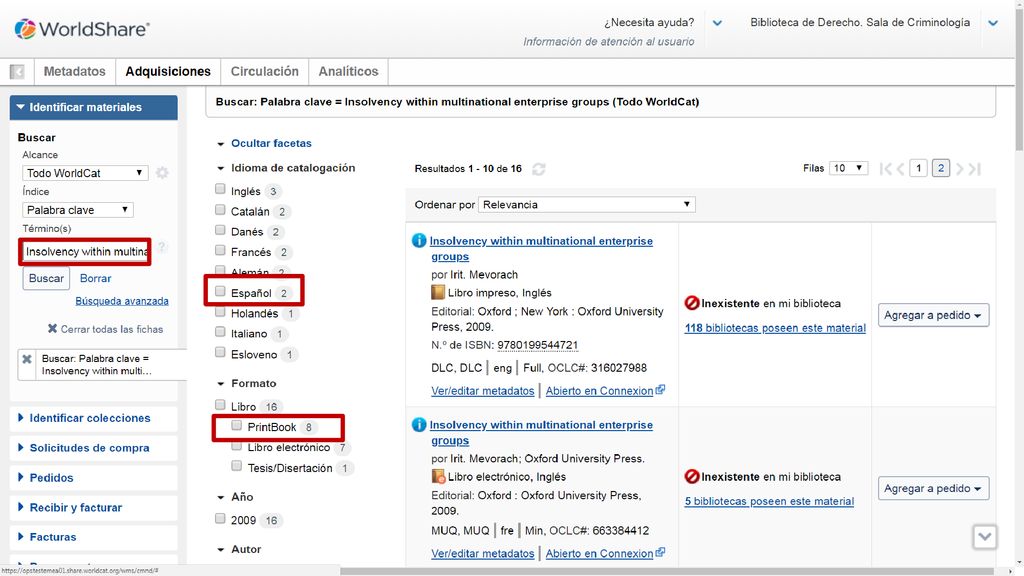Viewport: 1024px width, 576px height.
Task: Click the Buscar button
Action: coord(46,278)
